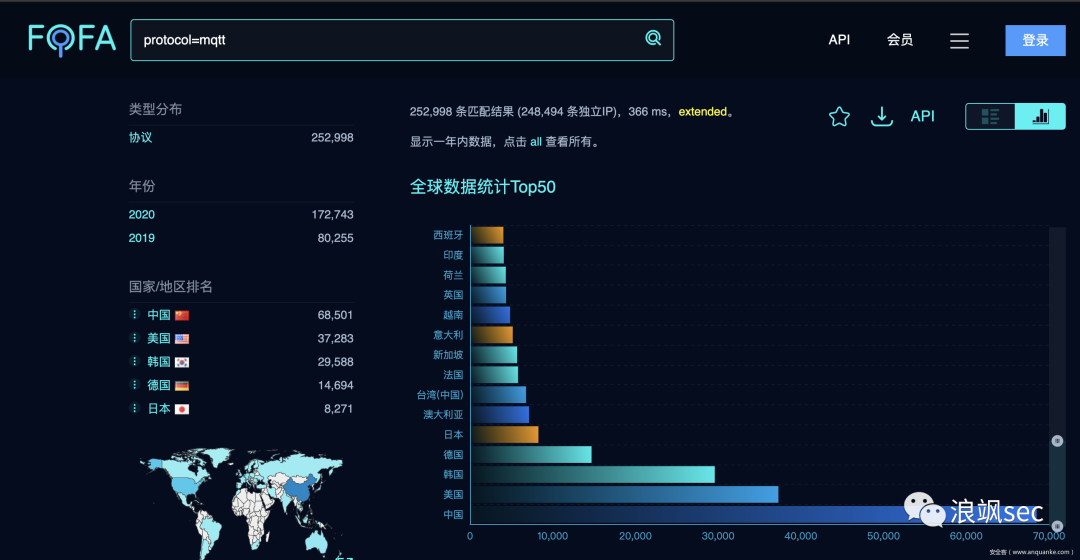
Task: Click the orange 日本 bar in chart
Action: coord(505,435)
